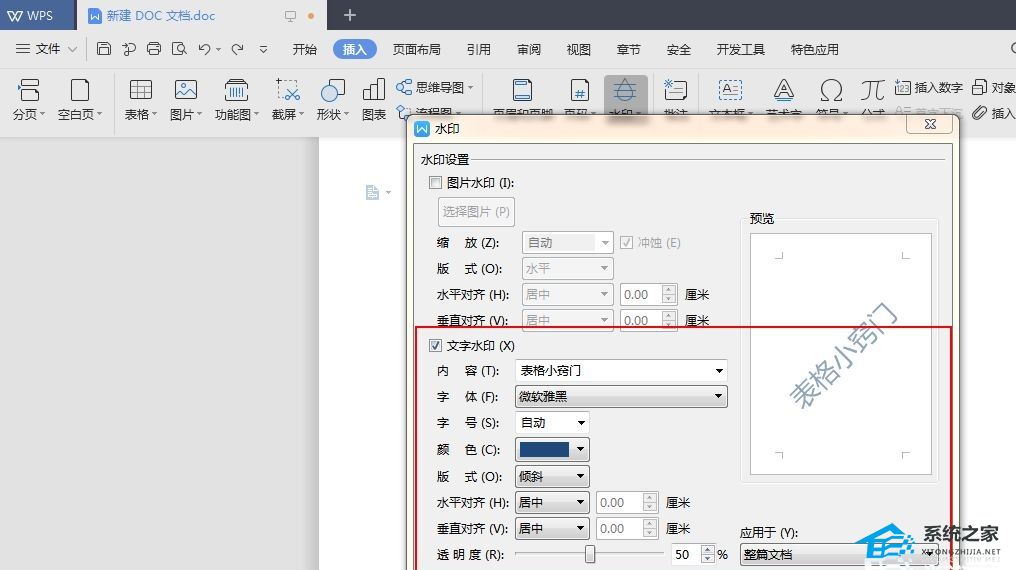Insert a formula (公式) icon
The image size is (1016, 570).
click(872, 91)
